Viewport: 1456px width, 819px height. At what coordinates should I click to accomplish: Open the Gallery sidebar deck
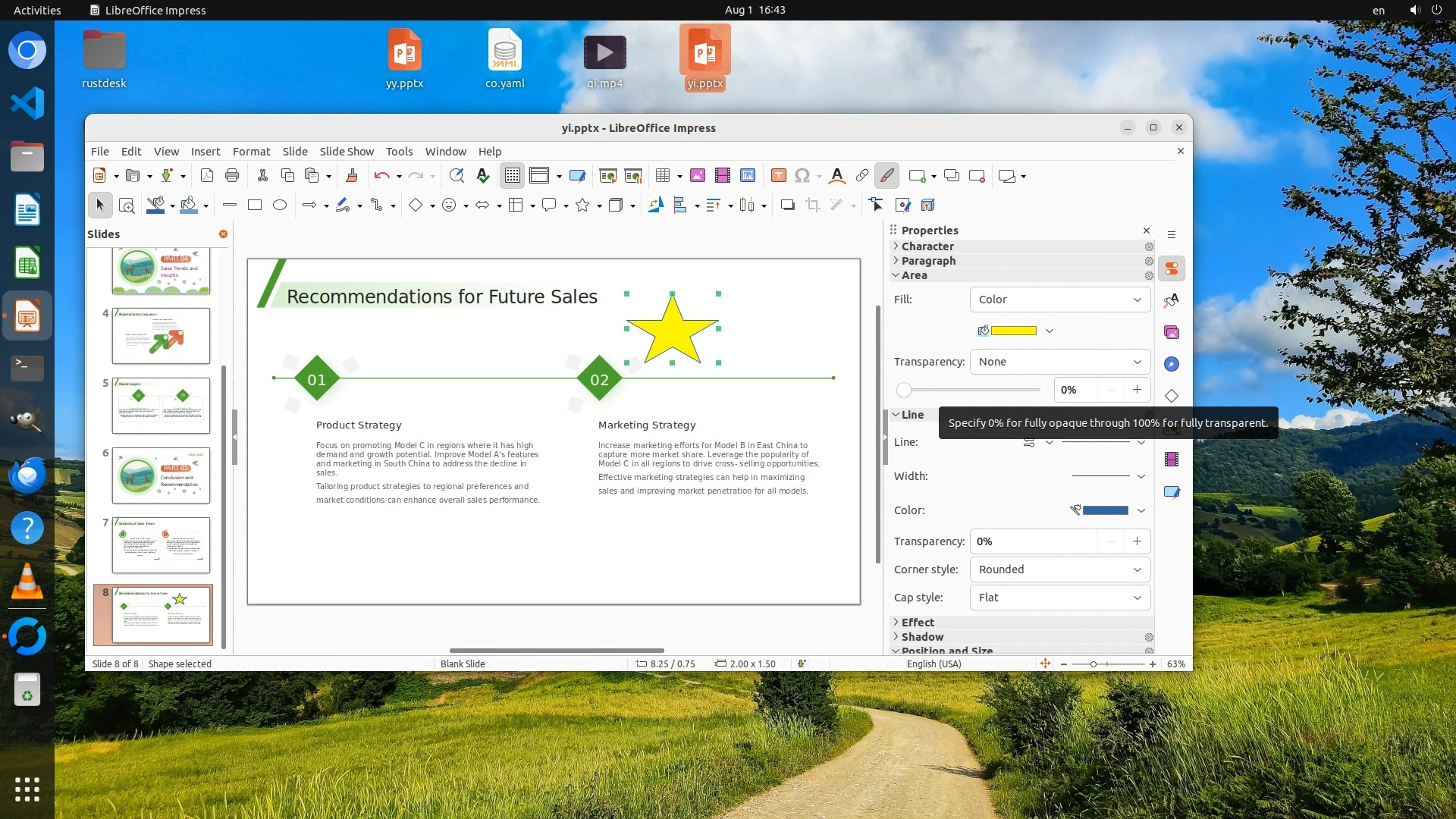pyautogui.click(x=1172, y=332)
